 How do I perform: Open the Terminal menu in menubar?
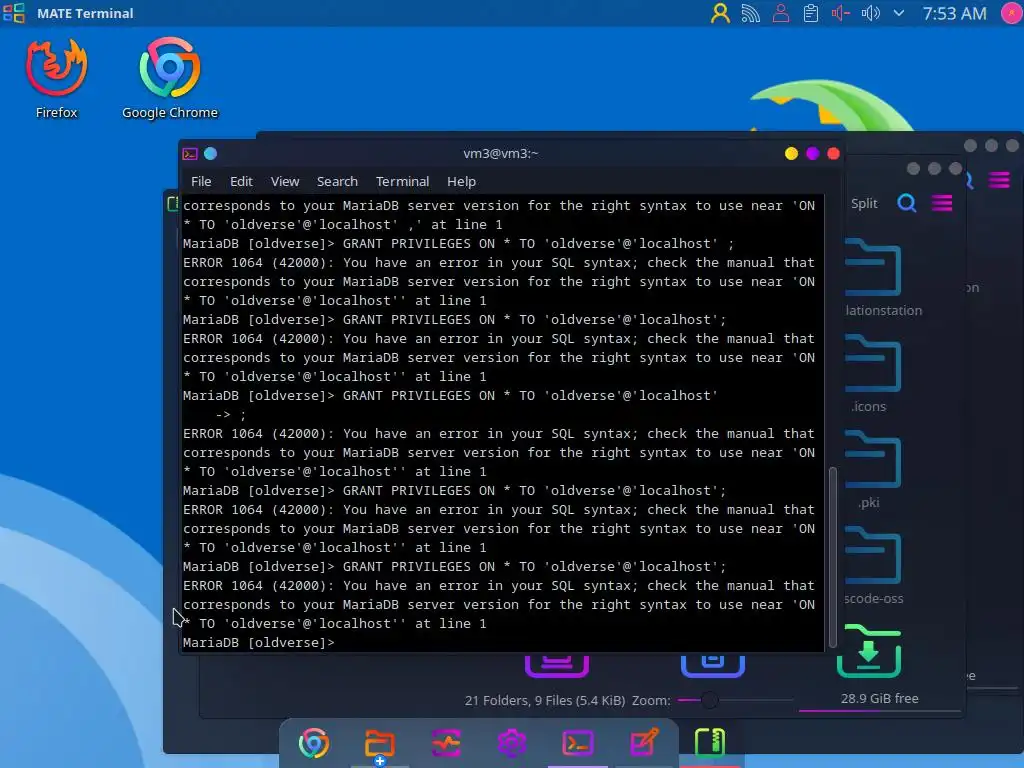point(402,182)
